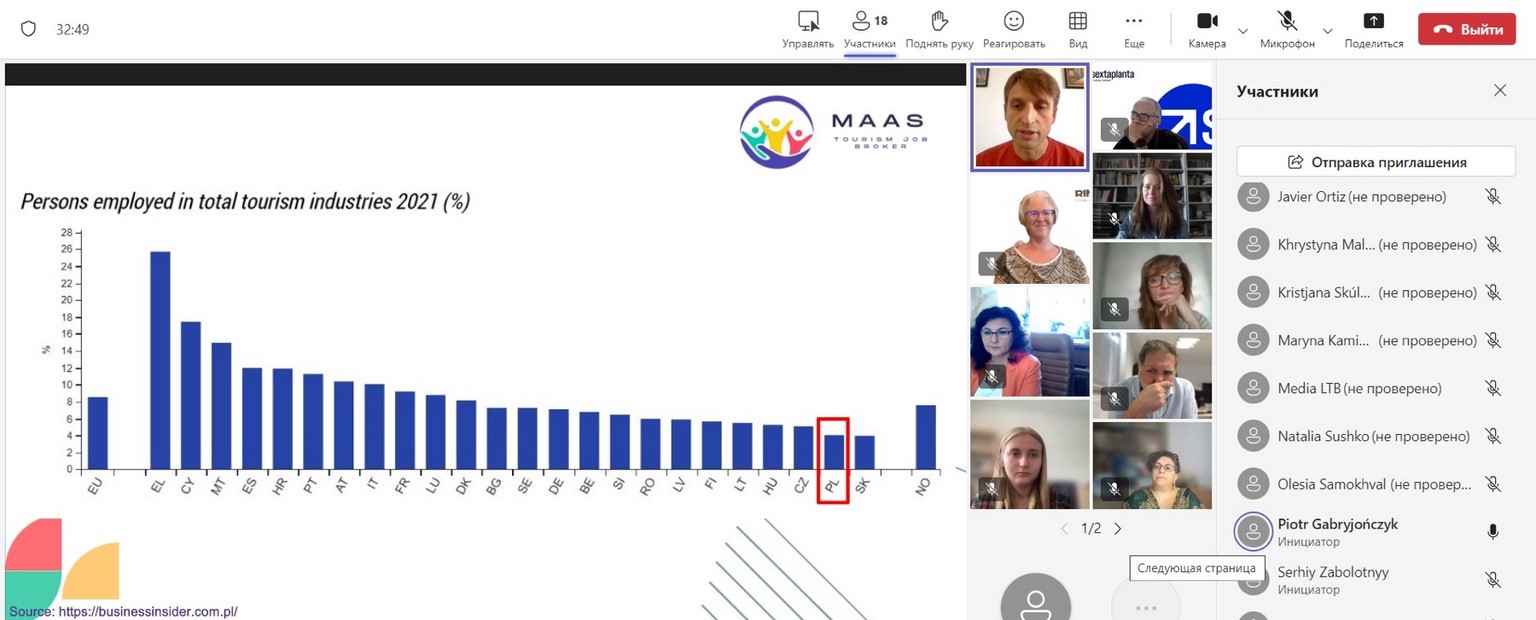
Task: Close the Участники side panel
Action: click(x=1500, y=91)
